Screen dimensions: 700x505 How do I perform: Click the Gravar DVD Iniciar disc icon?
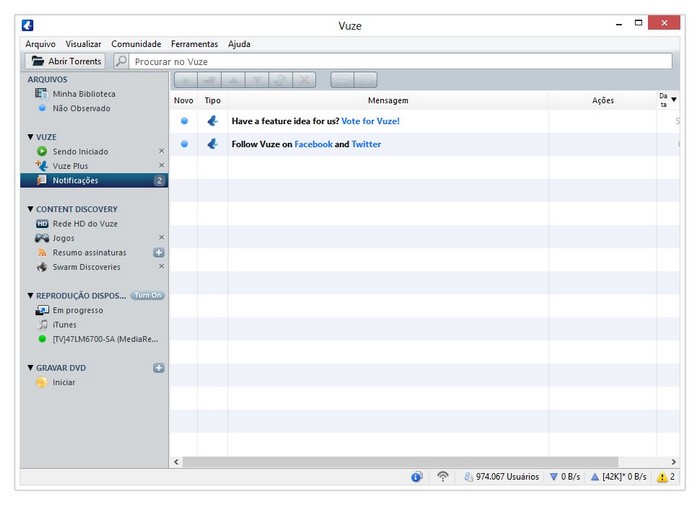pos(42,382)
